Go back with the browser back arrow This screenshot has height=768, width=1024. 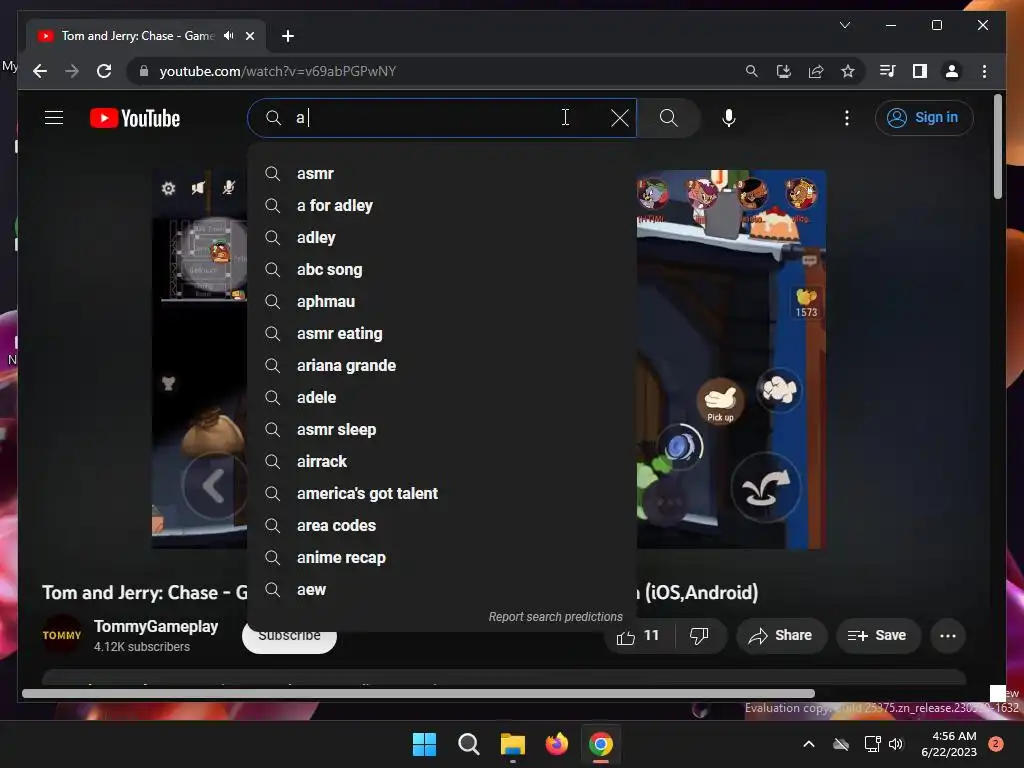pos(40,71)
